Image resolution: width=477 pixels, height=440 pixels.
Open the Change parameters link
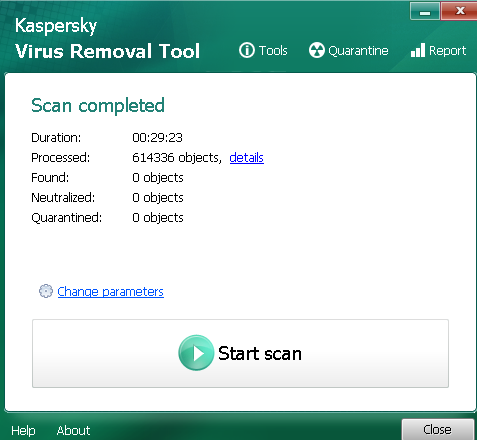click(x=110, y=292)
